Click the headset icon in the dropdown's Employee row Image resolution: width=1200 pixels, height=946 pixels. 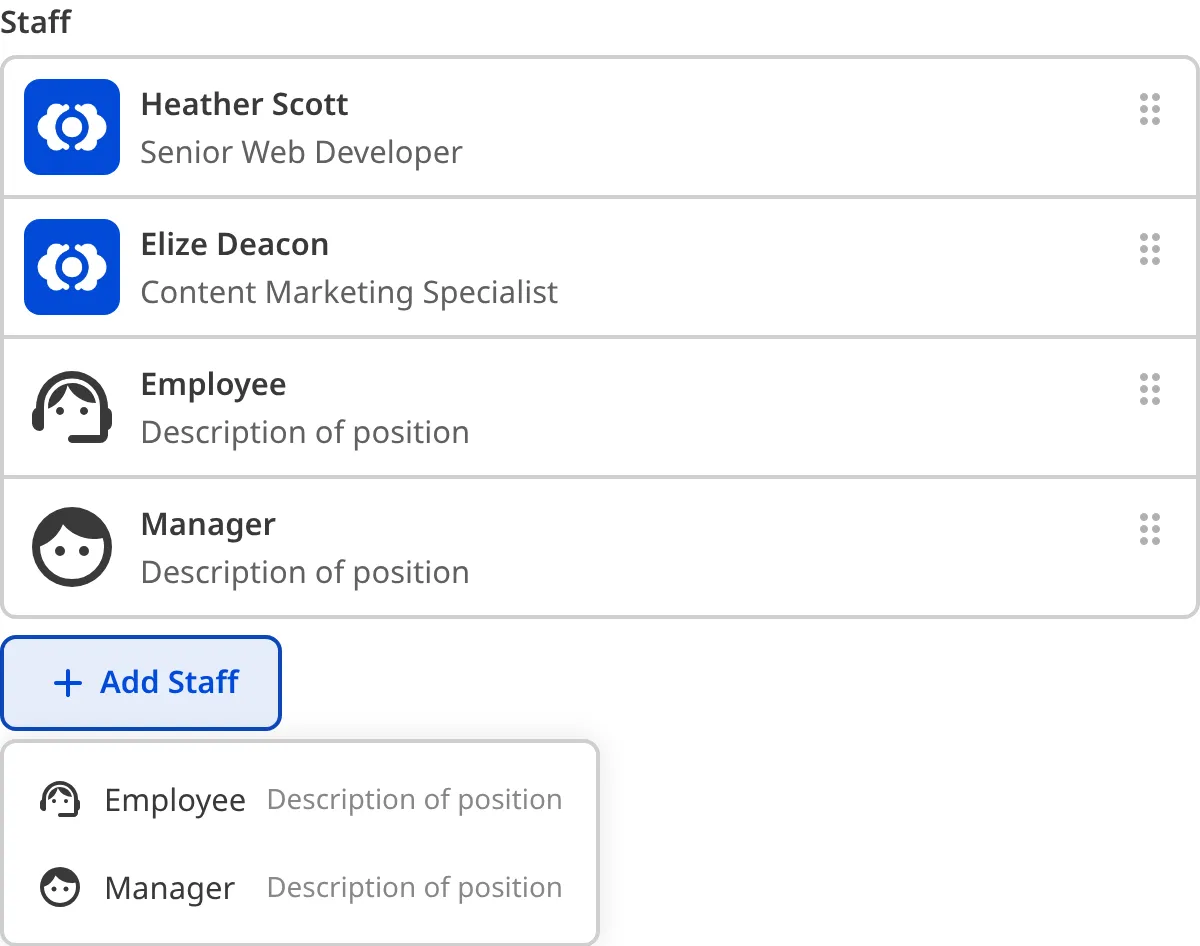click(60, 799)
